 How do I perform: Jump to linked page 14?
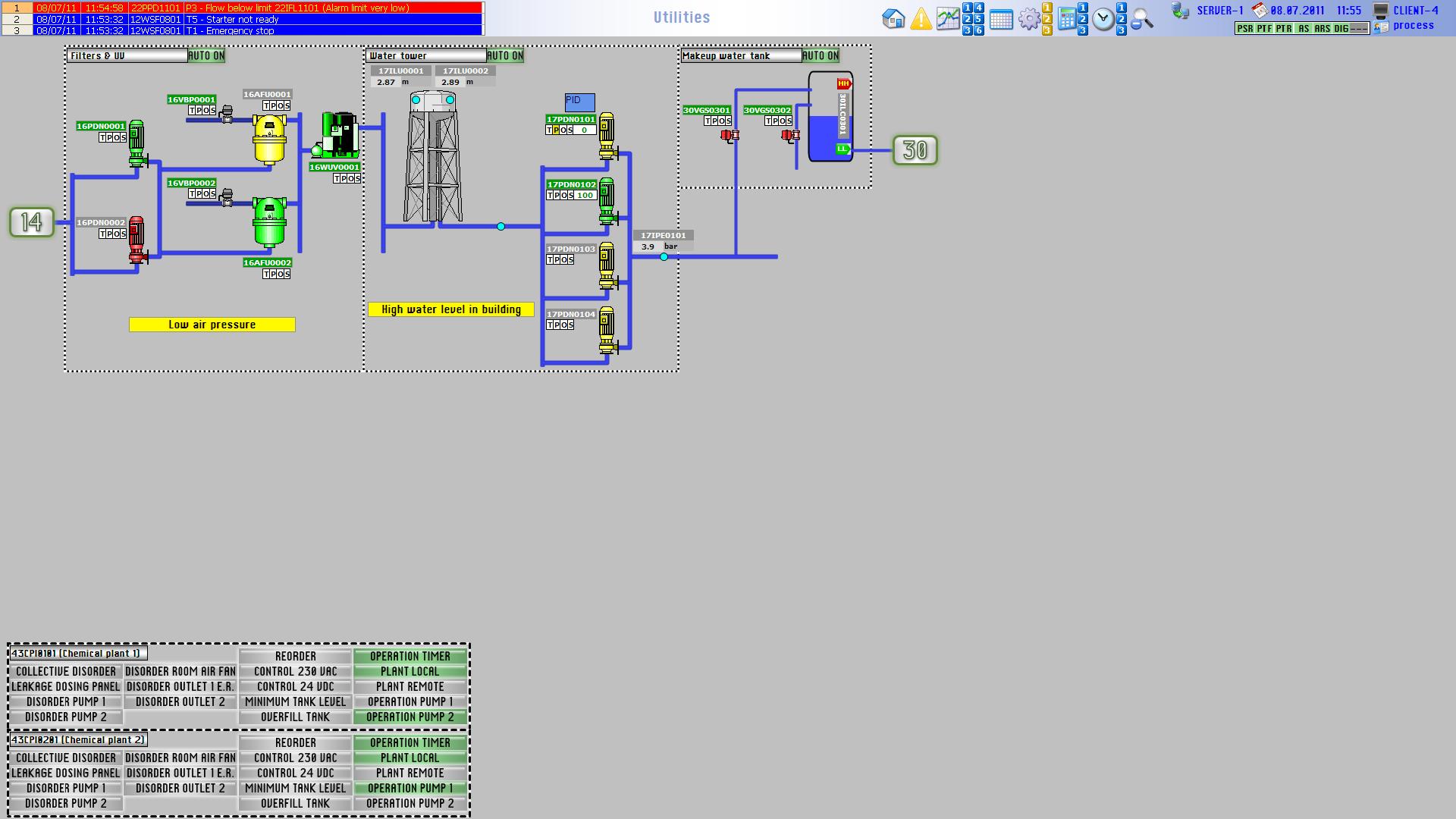(32, 222)
